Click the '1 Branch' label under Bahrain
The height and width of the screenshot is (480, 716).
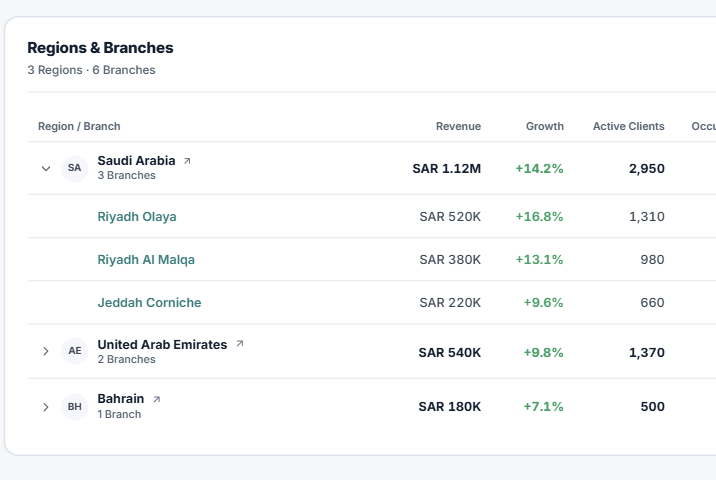[x=119, y=414]
